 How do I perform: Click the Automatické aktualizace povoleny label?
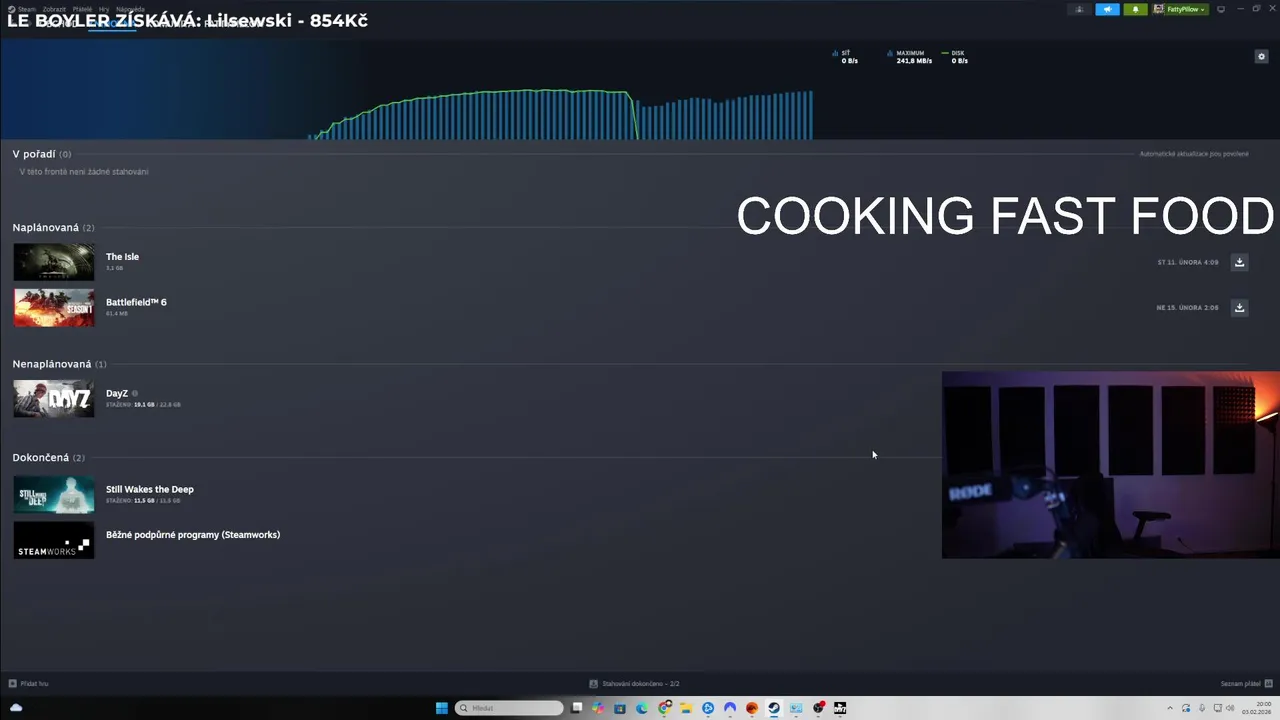click(x=1194, y=154)
